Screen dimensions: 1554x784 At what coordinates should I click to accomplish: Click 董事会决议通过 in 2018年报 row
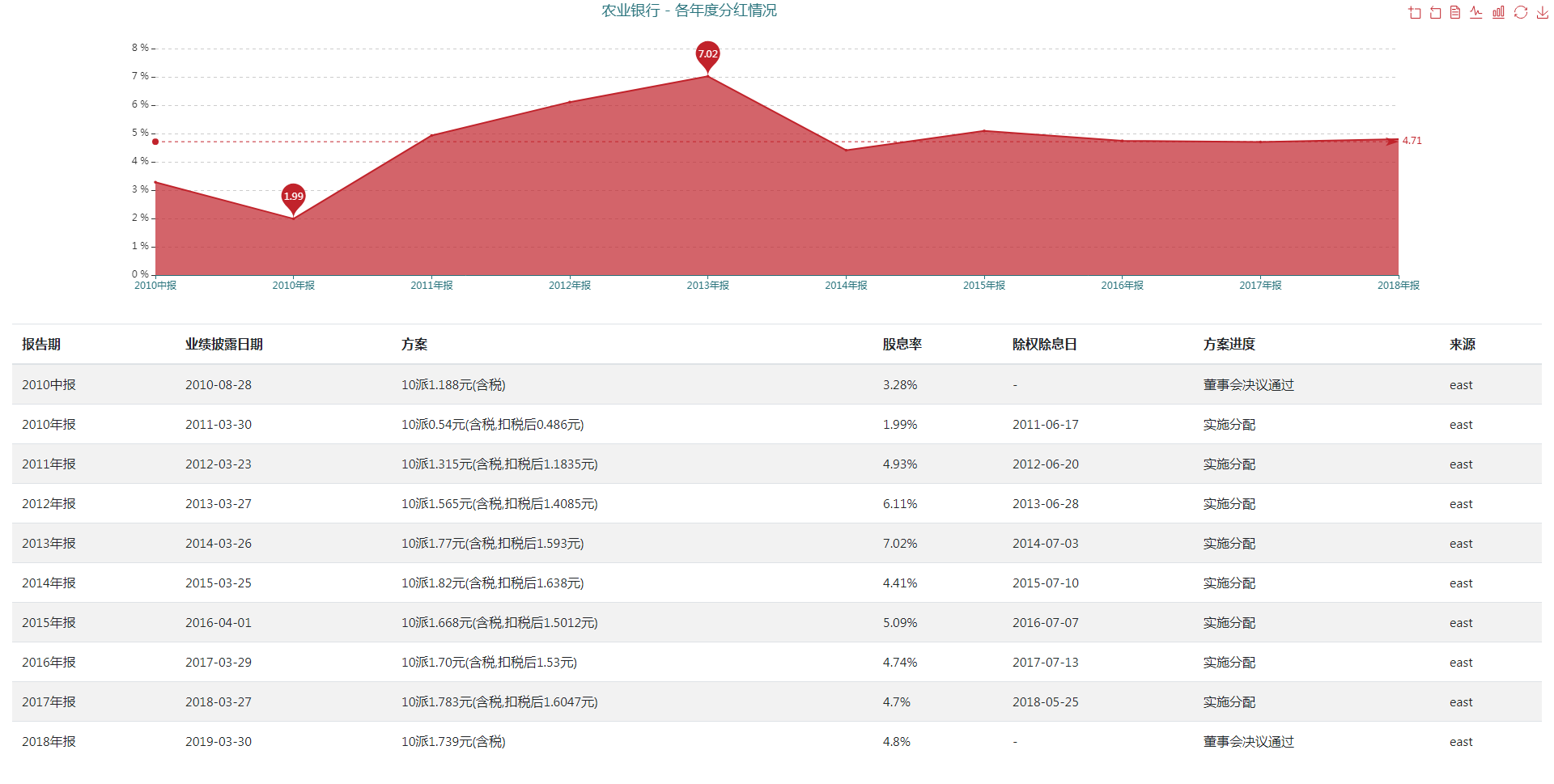point(1249,742)
